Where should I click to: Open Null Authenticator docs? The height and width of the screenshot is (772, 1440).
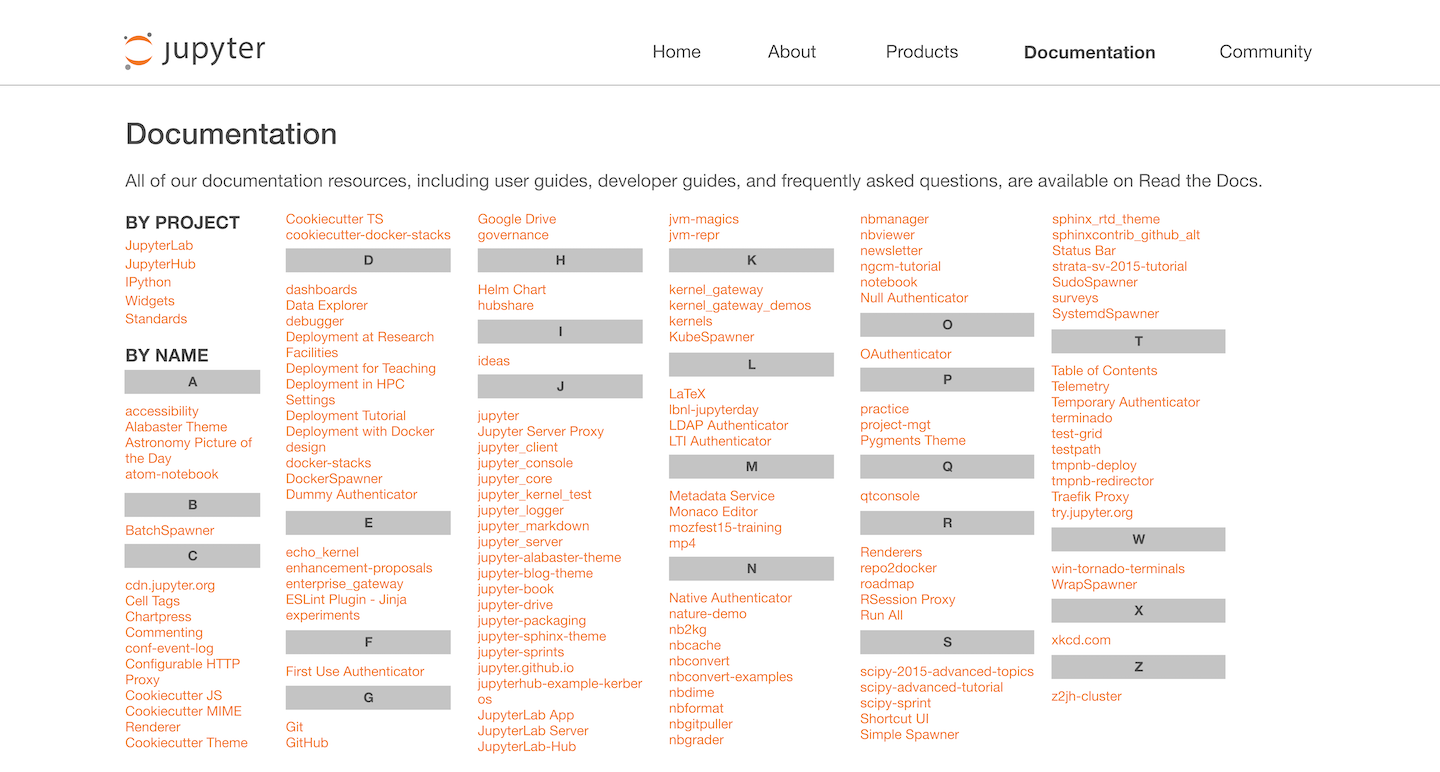(x=914, y=298)
